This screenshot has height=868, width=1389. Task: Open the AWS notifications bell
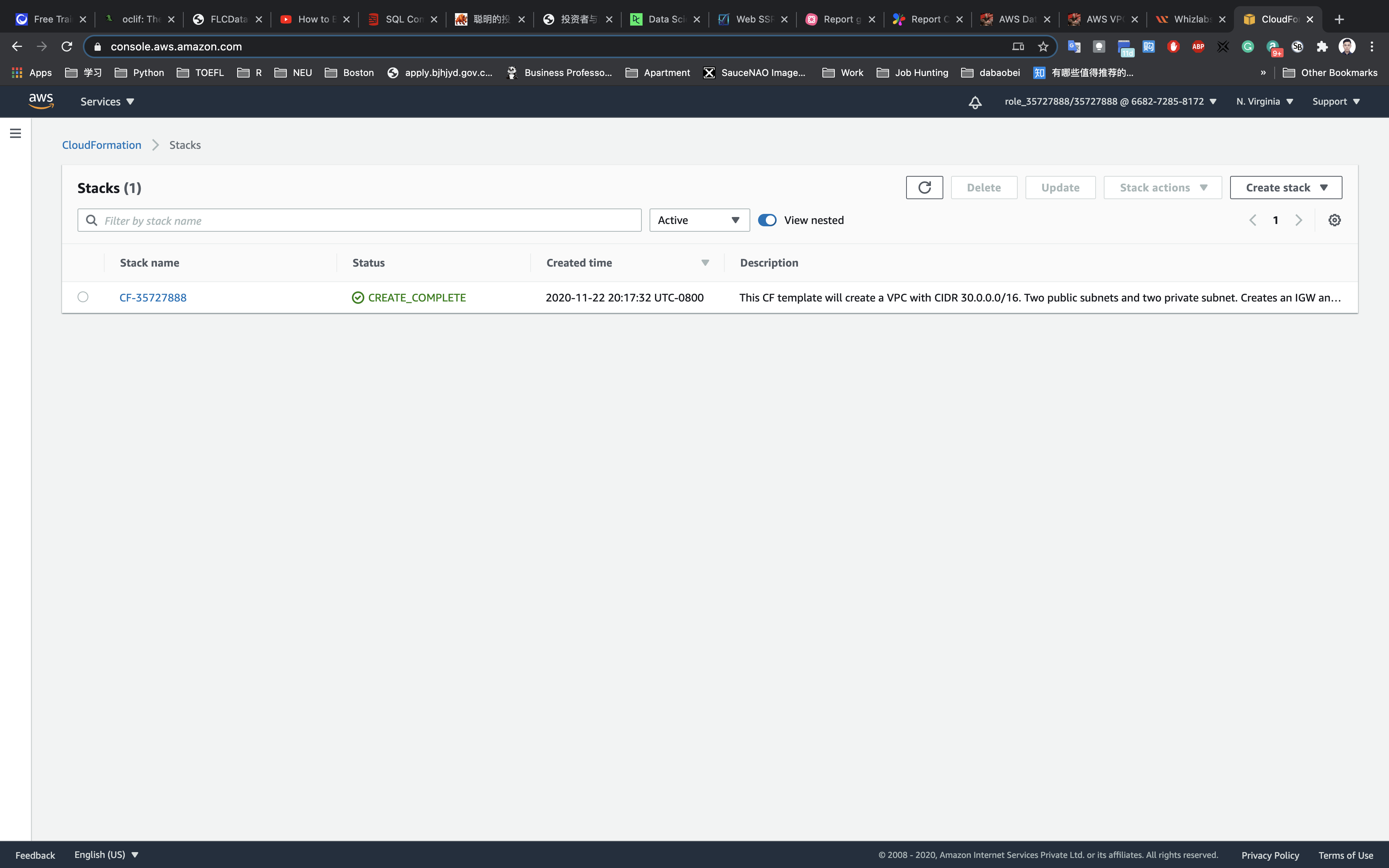click(975, 102)
